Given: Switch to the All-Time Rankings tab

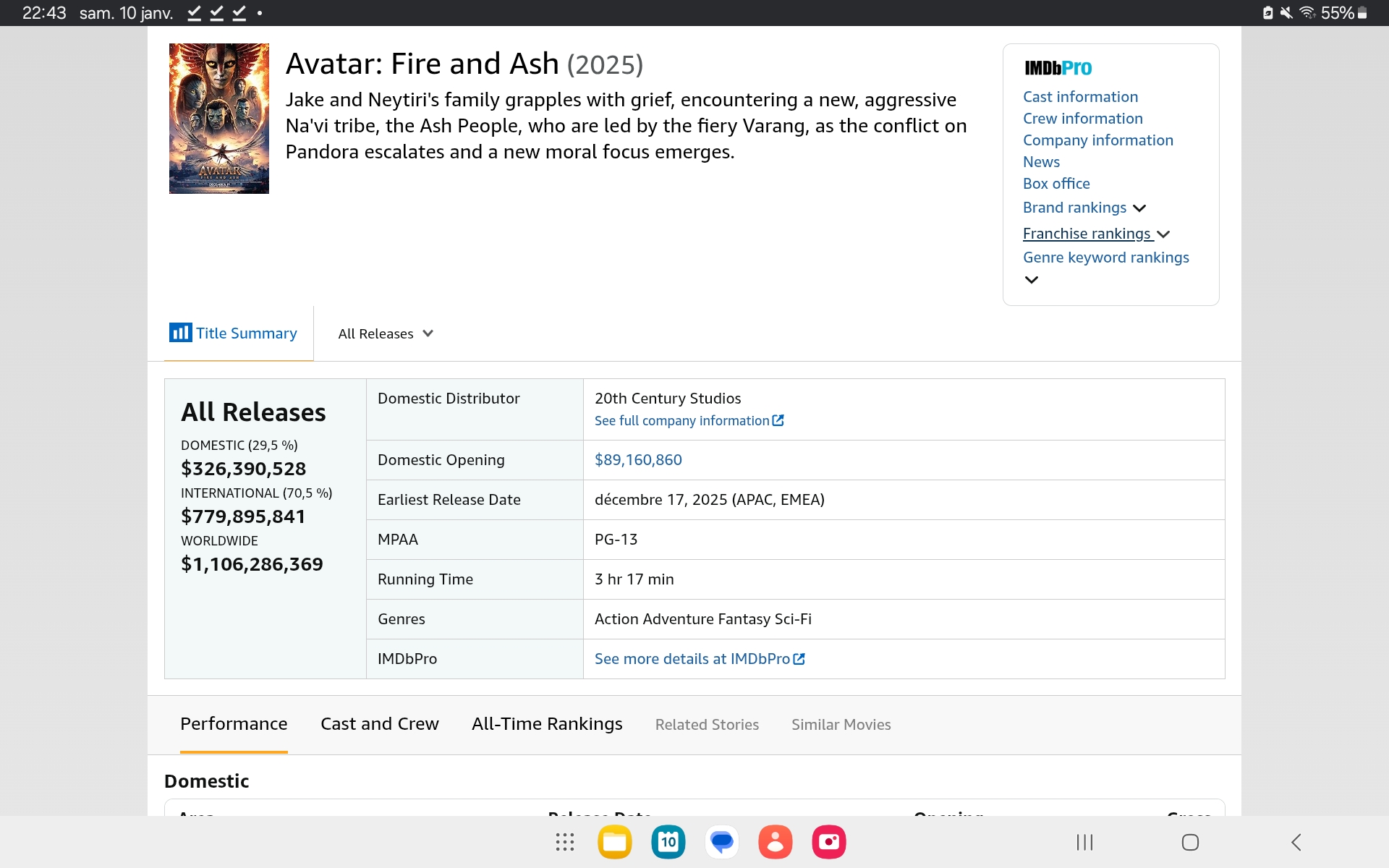Looking at the screenshot, I should click(x=547, y=724).
